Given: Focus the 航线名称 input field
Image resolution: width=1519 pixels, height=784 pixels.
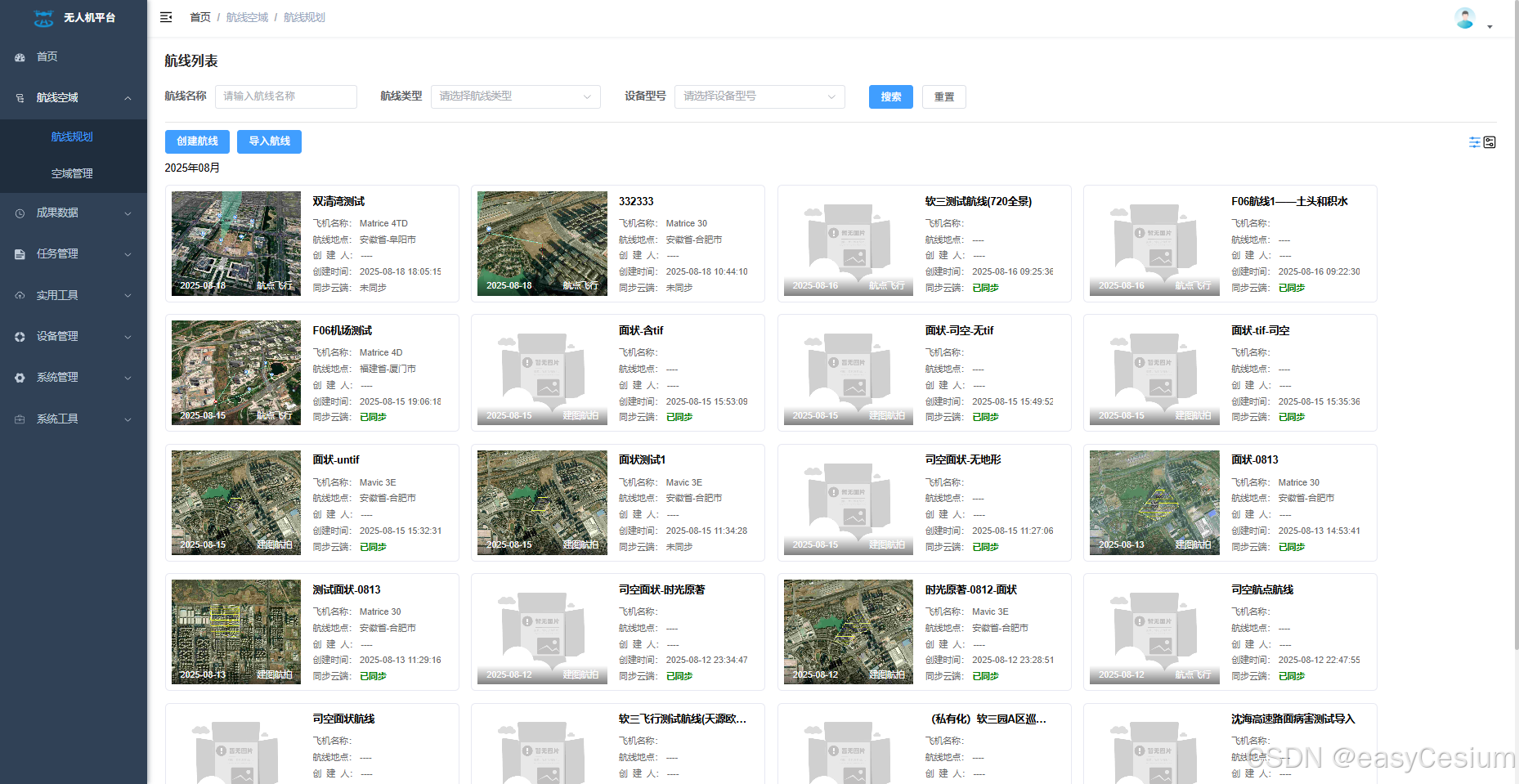Looking at the screenshot, I should pyautogui.click(x=286, y=96).
